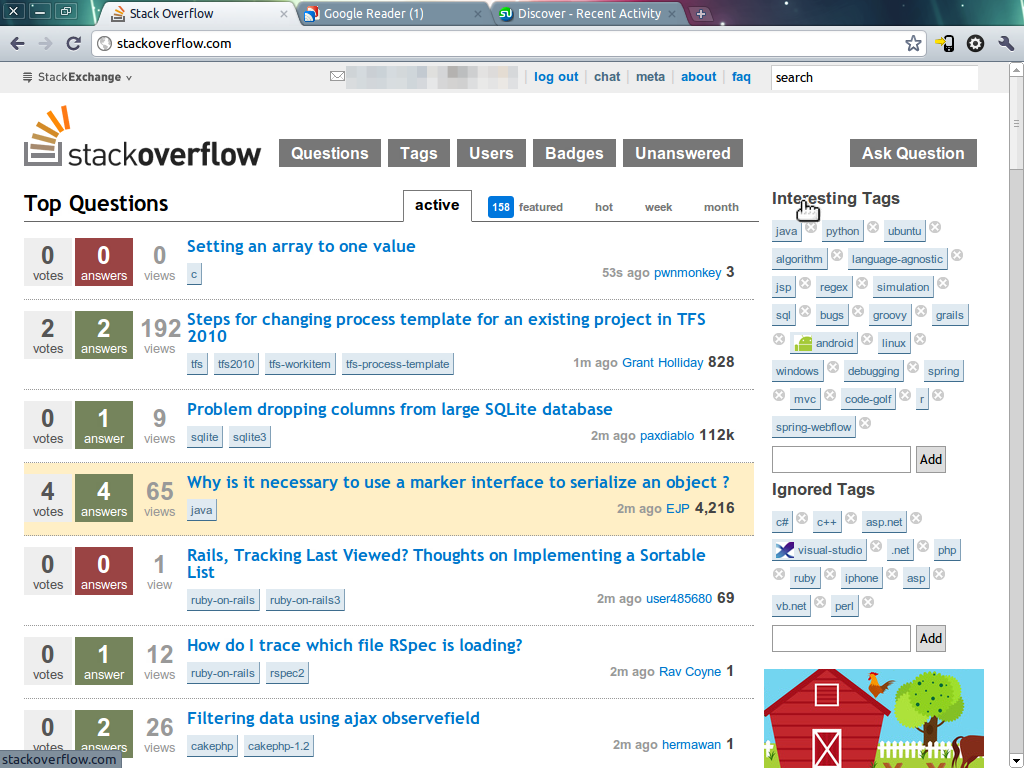This screenshot has width=1024, height=768.
Task: Open question about SQLite dropping columns
Action: click(400, 409)
